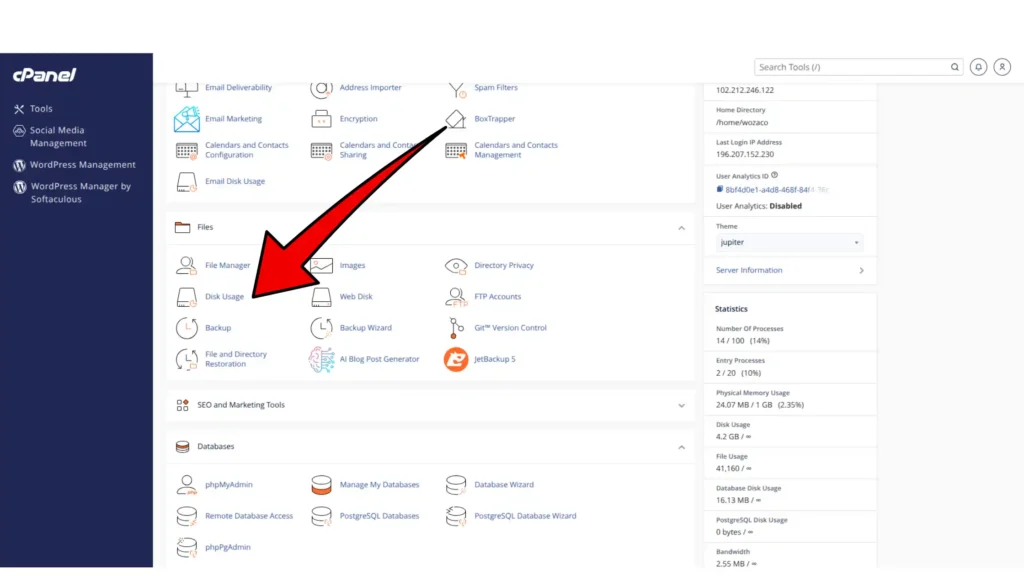
Task: Collapse the Files section
Action: (x=681, y=228)
